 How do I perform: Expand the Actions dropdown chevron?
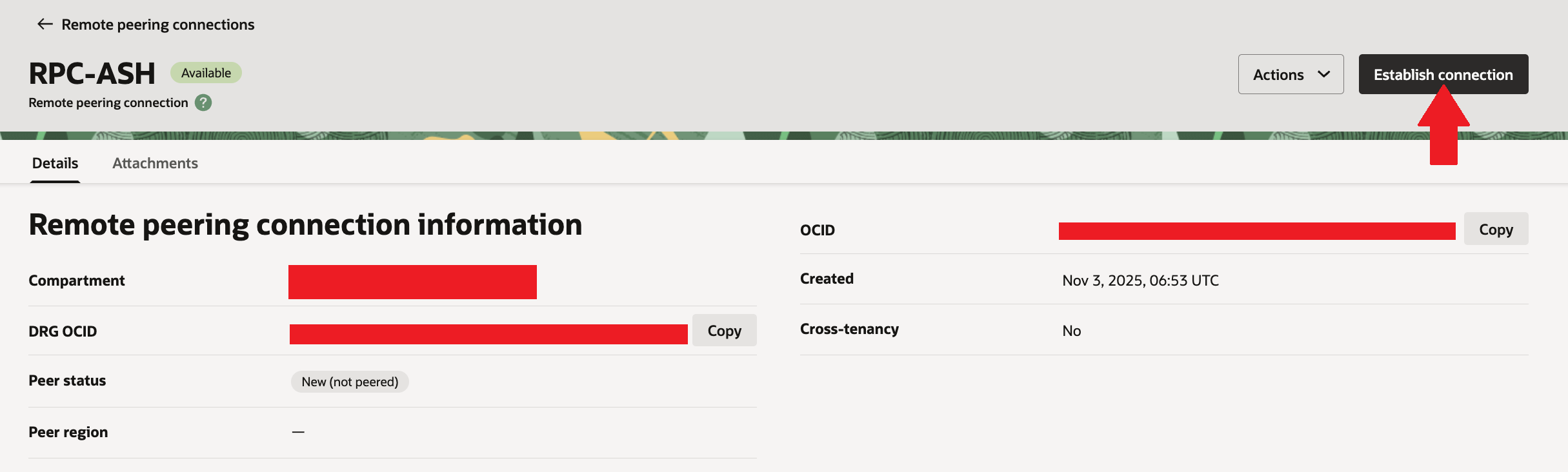click(1323, 74)
